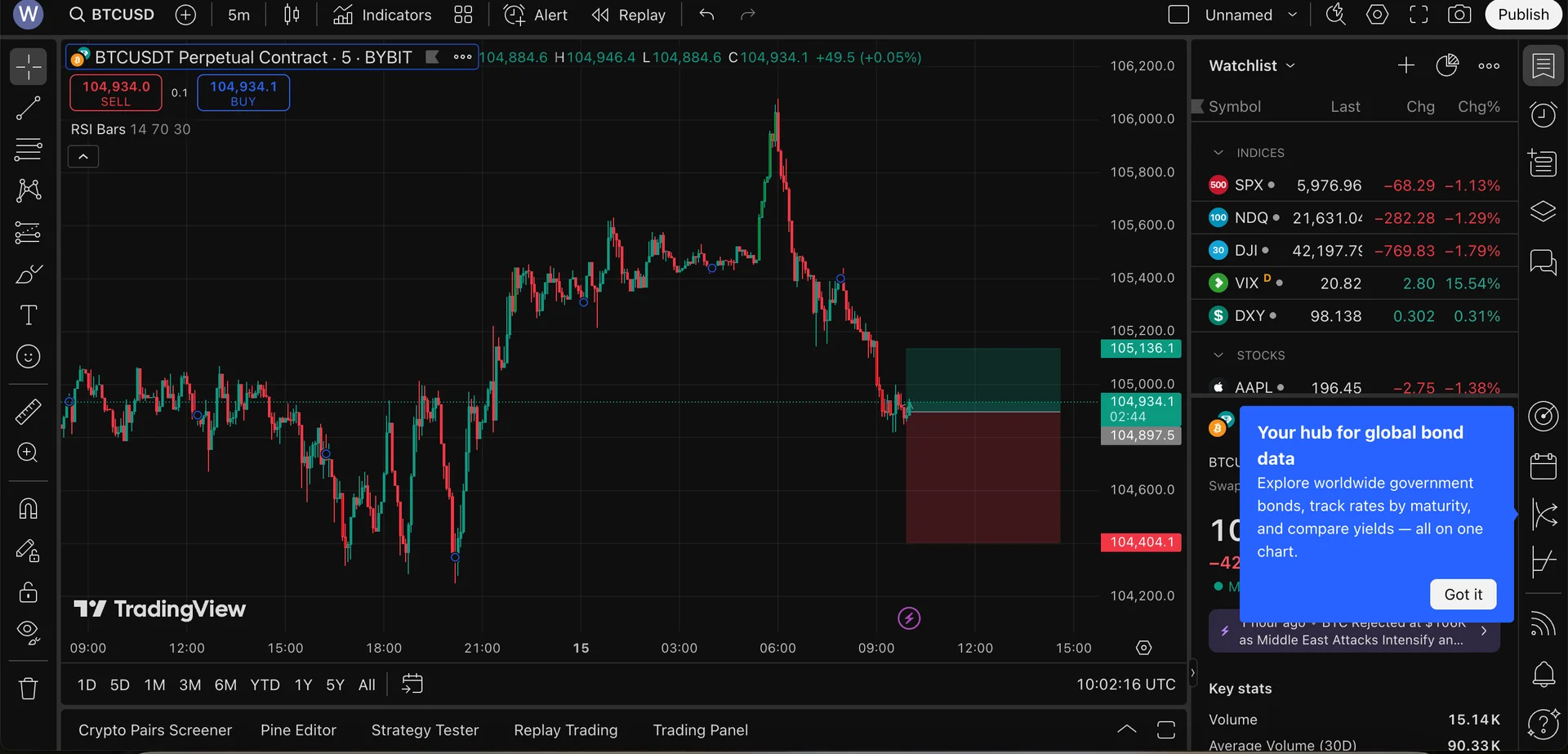This screenshot has width=1568, height=754.
Task: Open the Pine Editor tab
Action: tap(298, 730)
